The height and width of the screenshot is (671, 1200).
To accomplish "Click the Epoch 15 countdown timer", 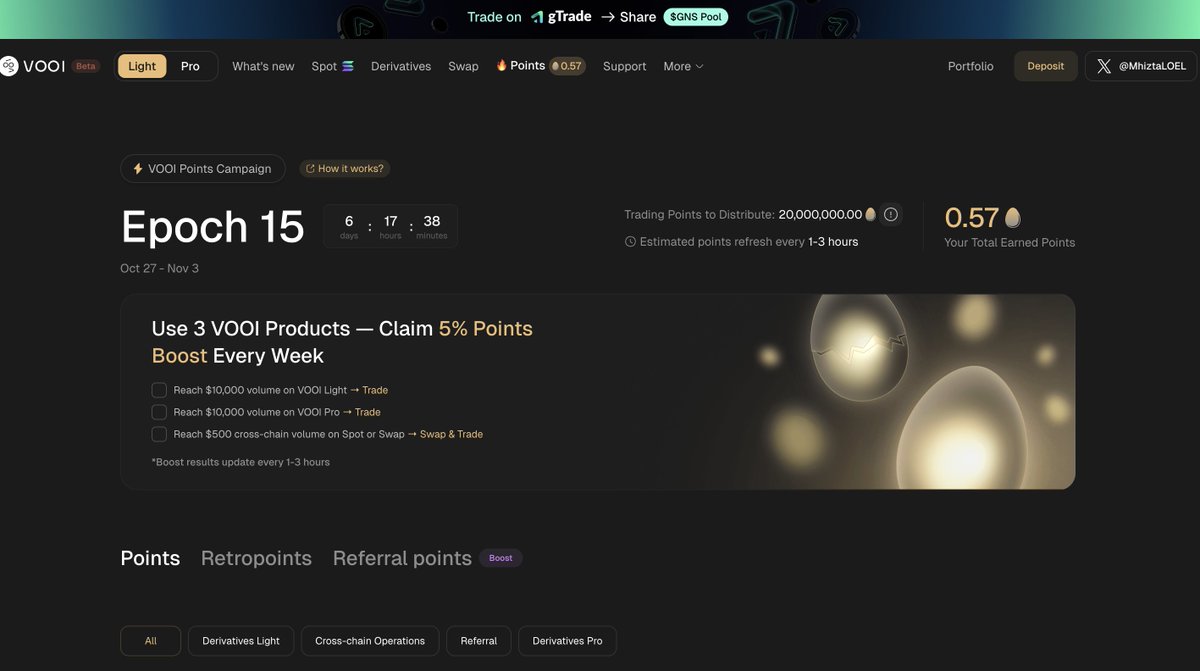I will [391, 226].
